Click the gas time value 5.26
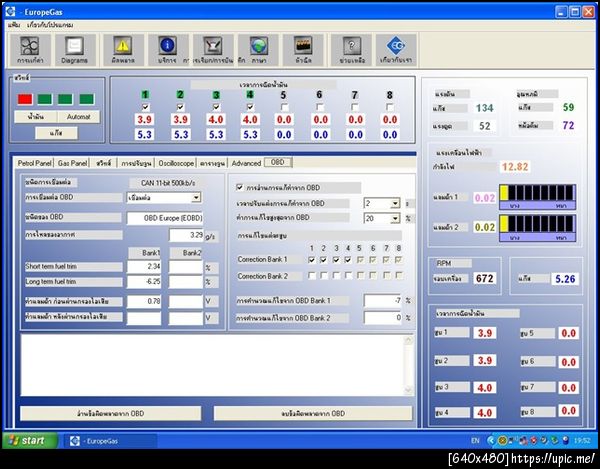 565,279
